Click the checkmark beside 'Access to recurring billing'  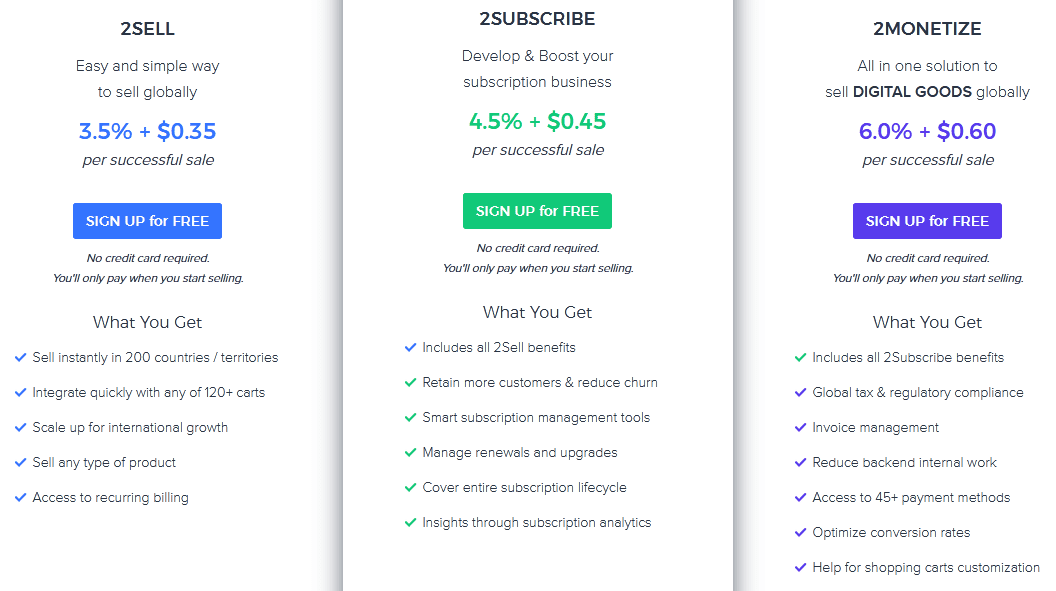pos(21,497)
